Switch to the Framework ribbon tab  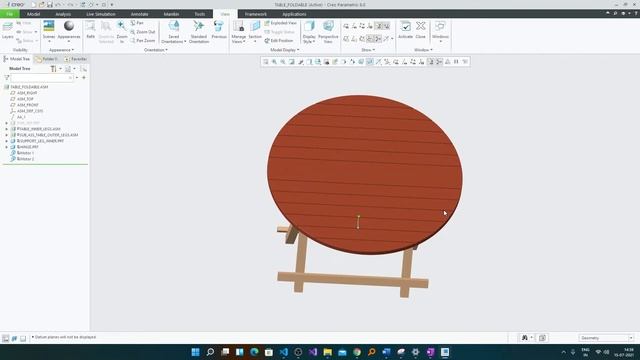[x=256, y=14]
